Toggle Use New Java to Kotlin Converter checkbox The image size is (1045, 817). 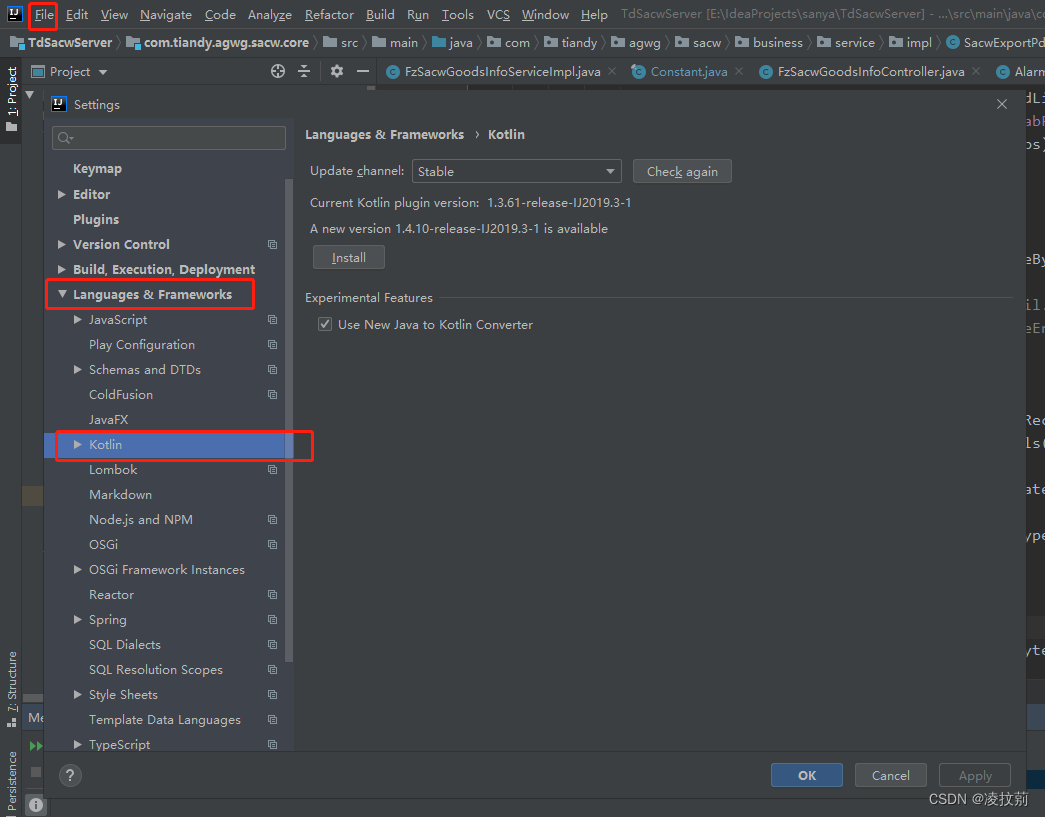[x=325, y=325]
